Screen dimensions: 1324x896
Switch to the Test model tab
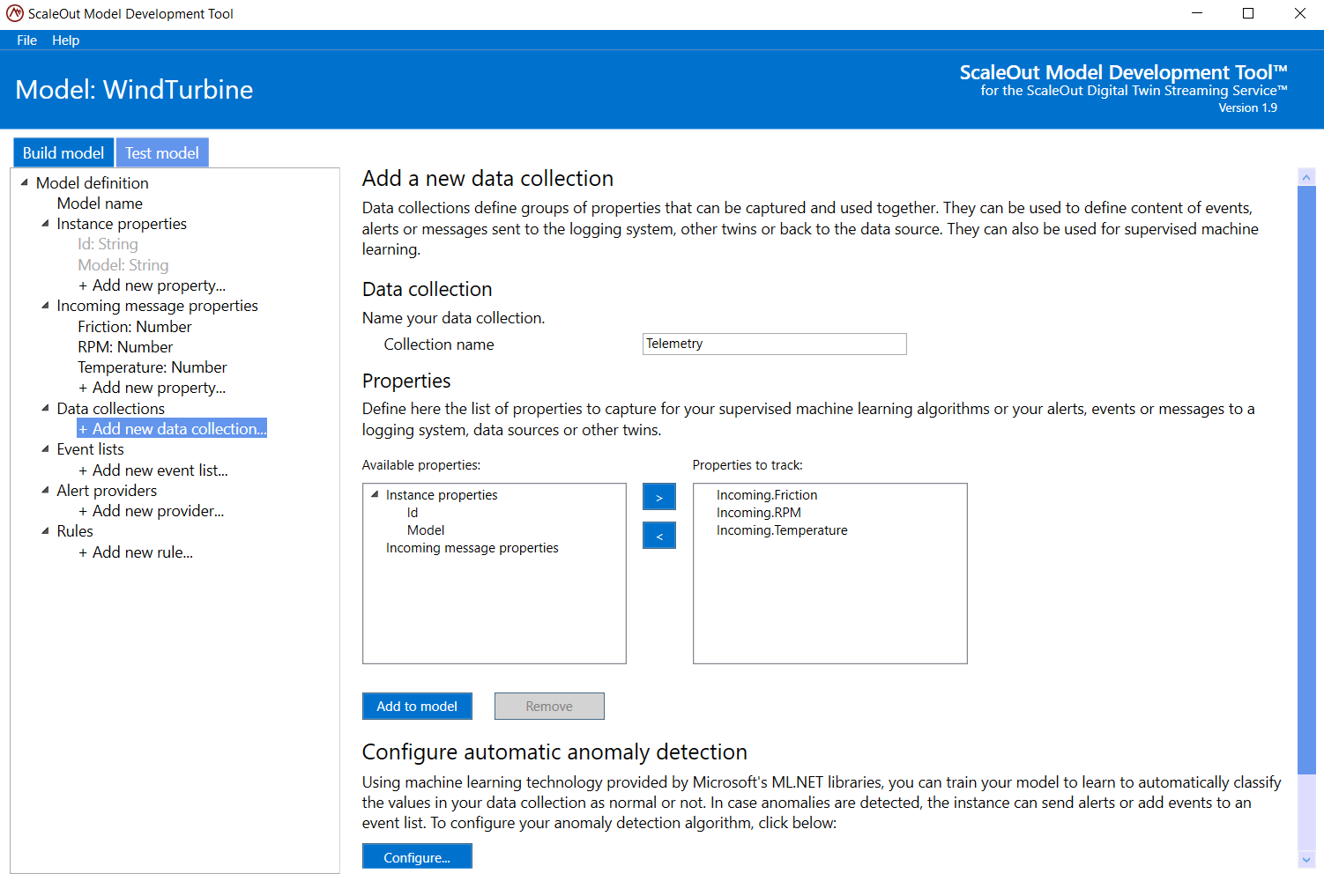coord(162,152)
